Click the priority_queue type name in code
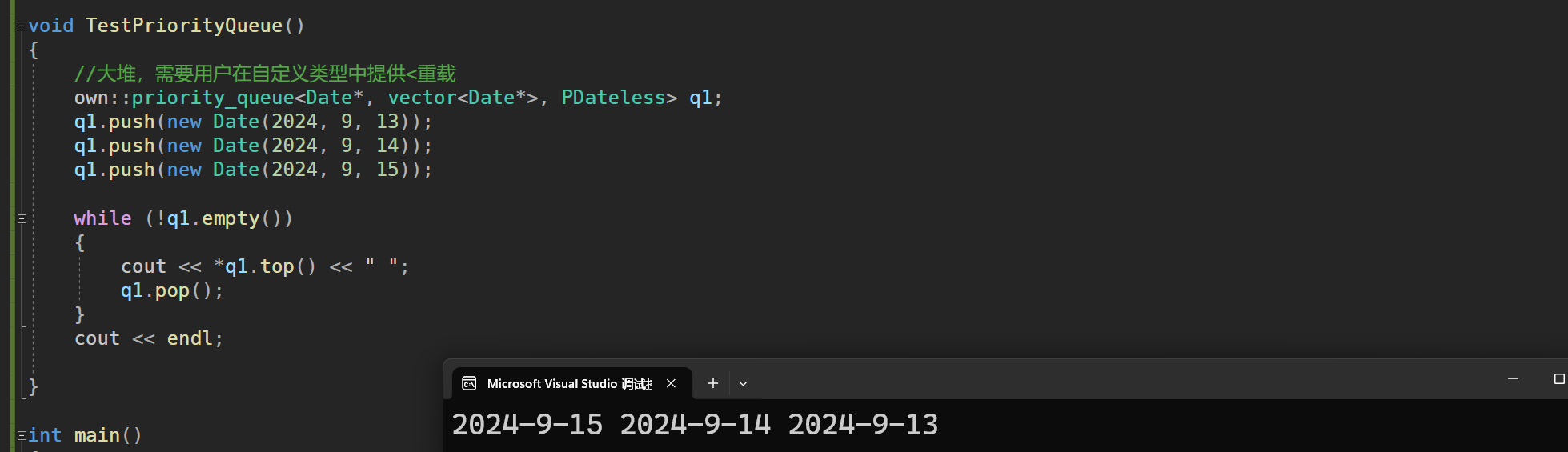The image size is (1568, 452). pyautogui.click(x=213, y=98)
